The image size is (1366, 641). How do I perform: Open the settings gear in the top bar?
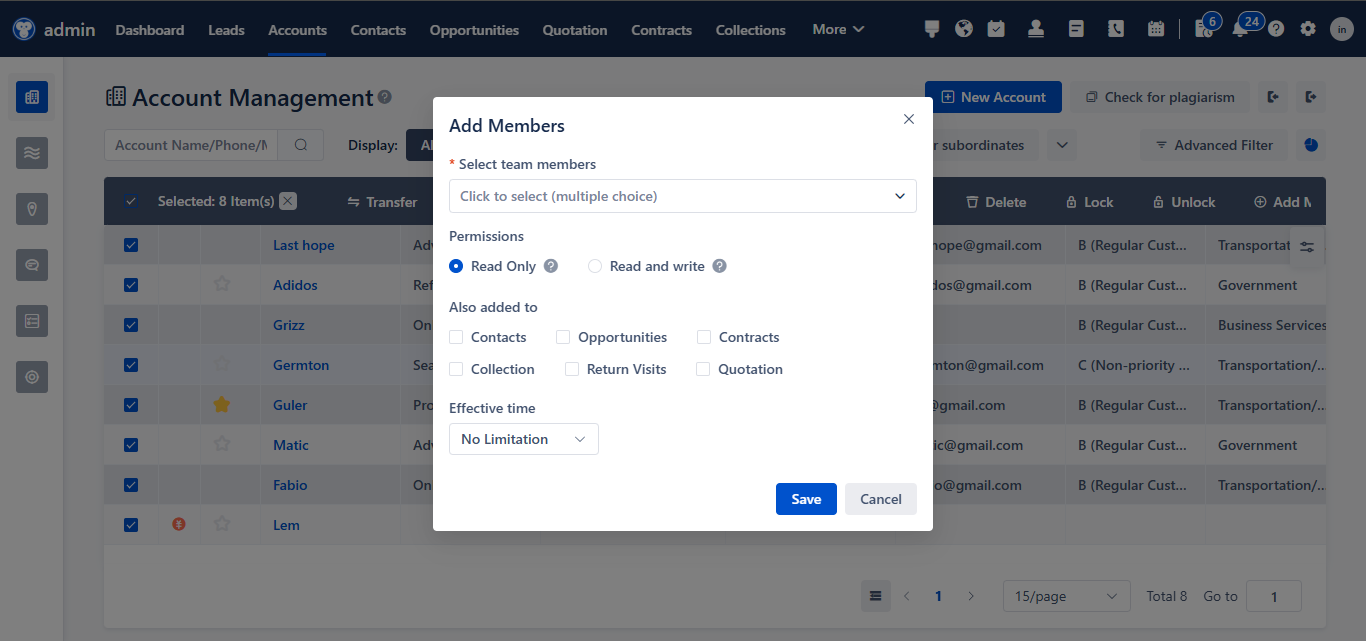click(1308, 28)
